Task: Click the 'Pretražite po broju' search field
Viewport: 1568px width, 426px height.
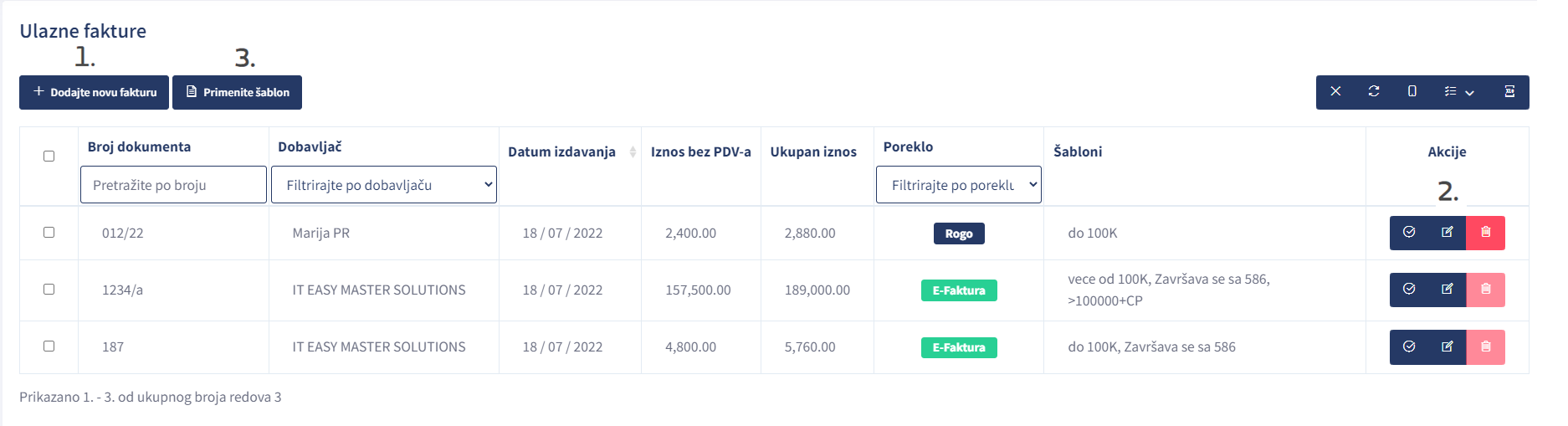Action: pyautogui.click(x=173, y=185)
